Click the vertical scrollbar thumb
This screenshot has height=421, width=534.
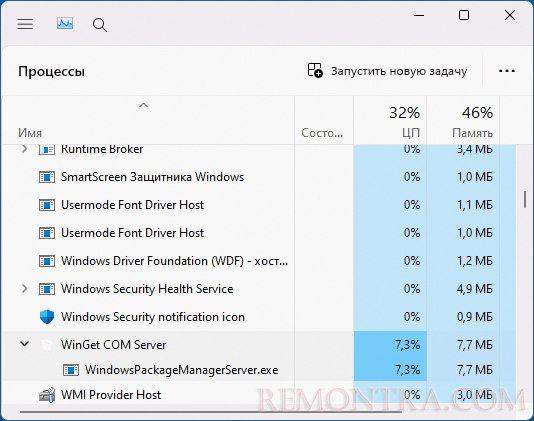[525, 200]
